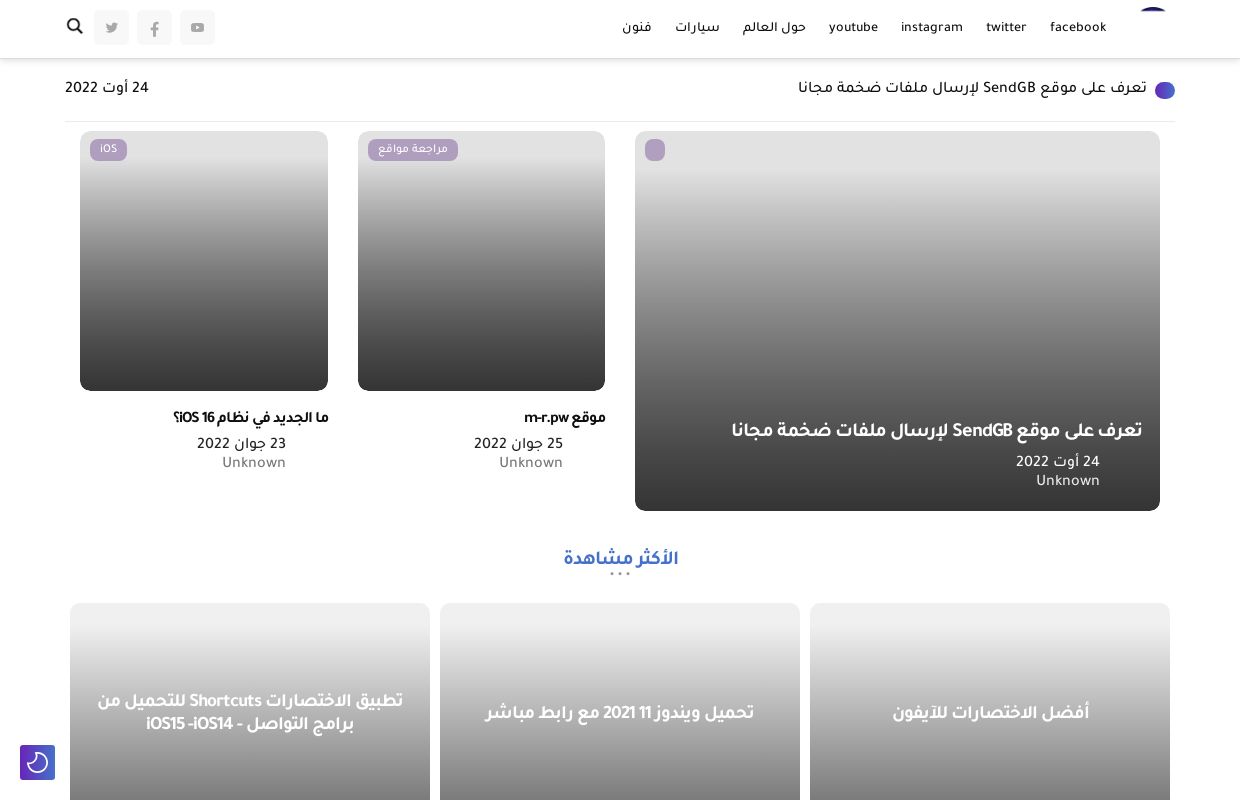This screenshot has width=1240, height=800.
Task: Click مراجعة مواقع category badge
Action: click(412, 150)
